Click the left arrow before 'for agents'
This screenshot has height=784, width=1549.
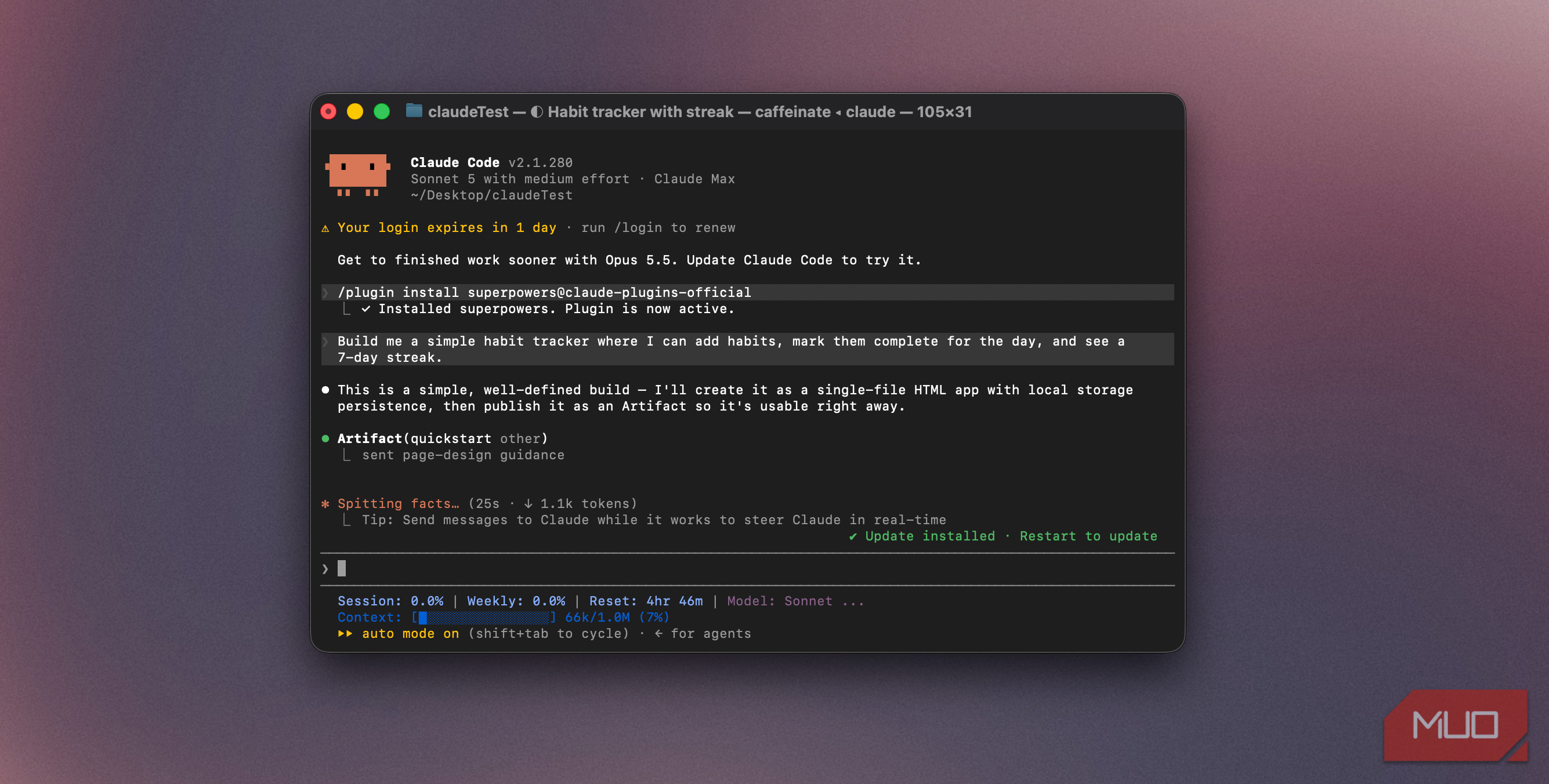(x=658, y=633)
